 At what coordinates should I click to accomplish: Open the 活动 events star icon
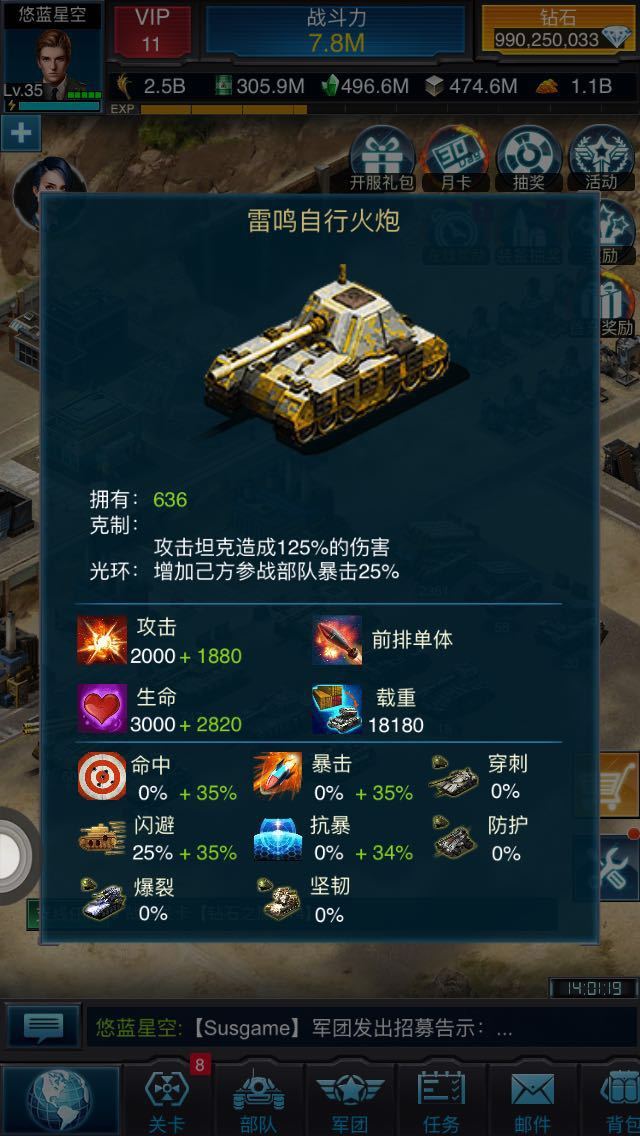(x=601, y=158)
